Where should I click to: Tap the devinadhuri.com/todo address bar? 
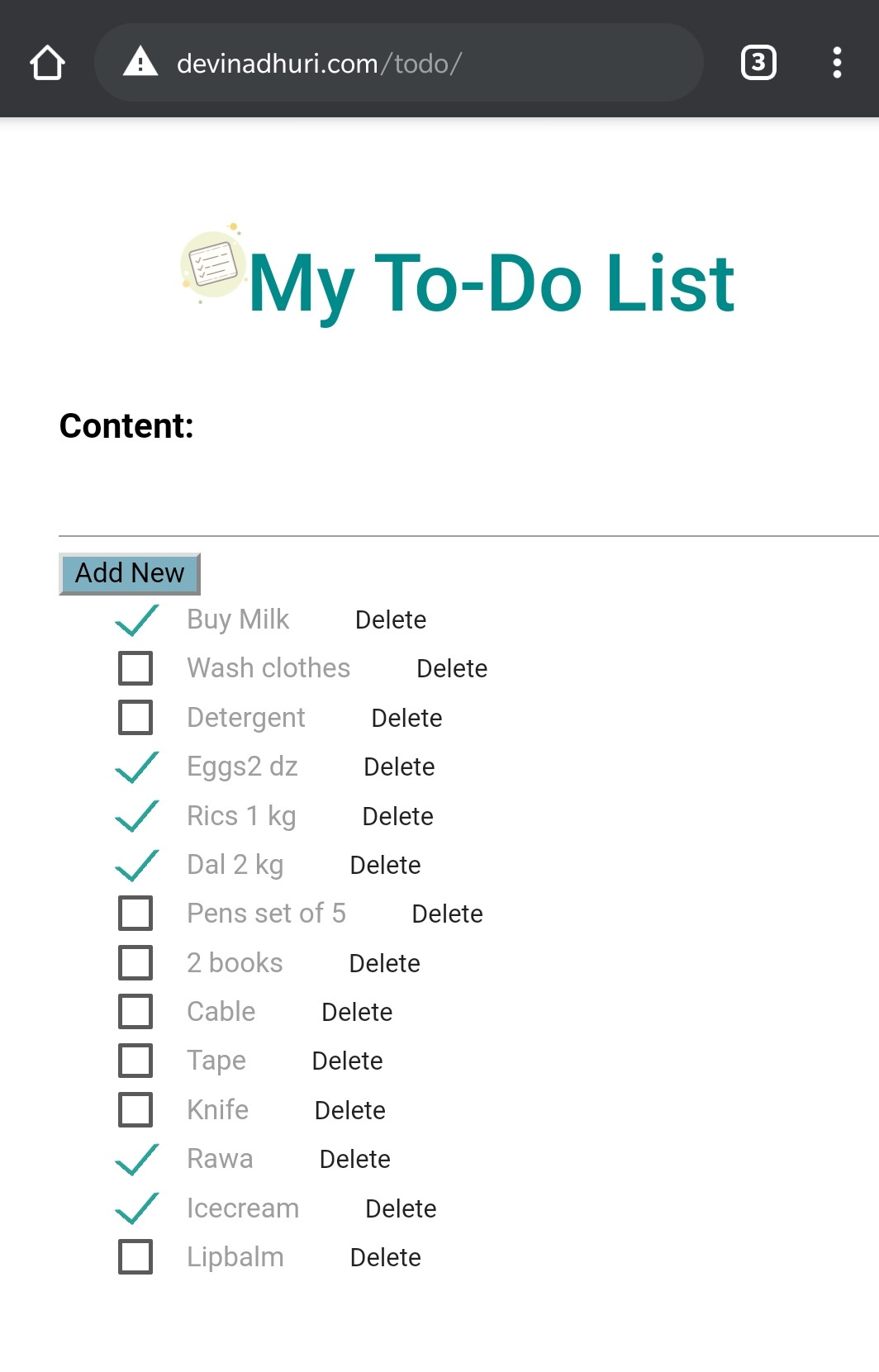tap(397, 63)
